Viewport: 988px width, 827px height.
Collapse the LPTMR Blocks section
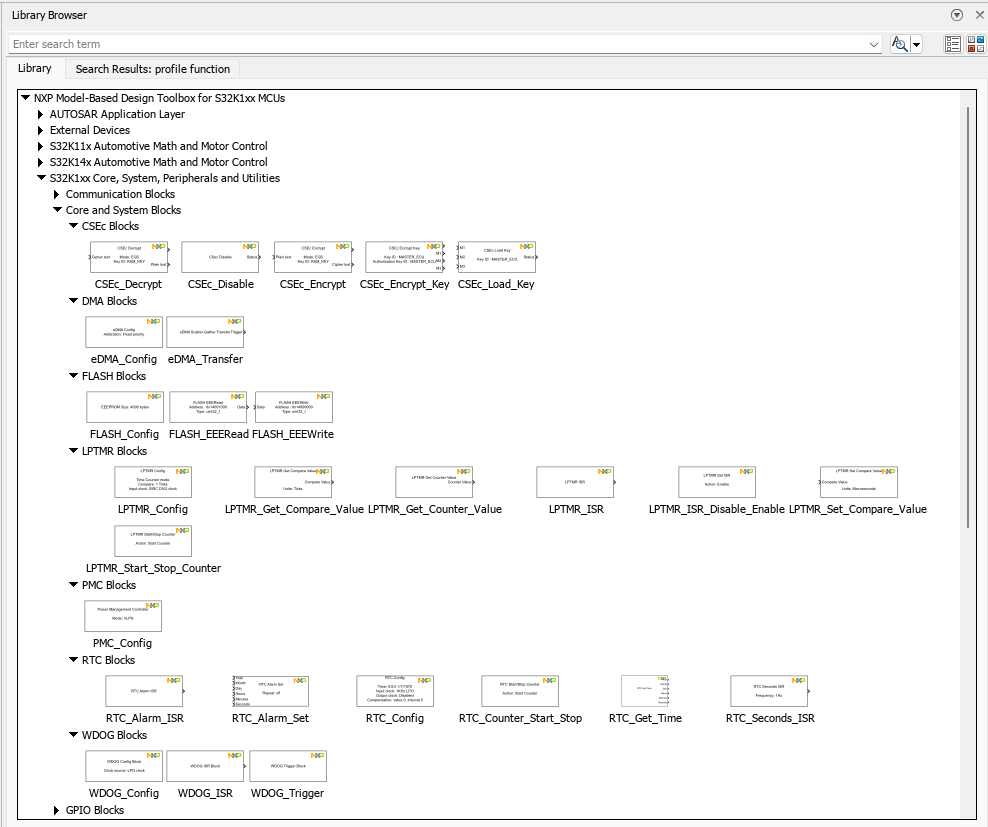tap(73, 451)
